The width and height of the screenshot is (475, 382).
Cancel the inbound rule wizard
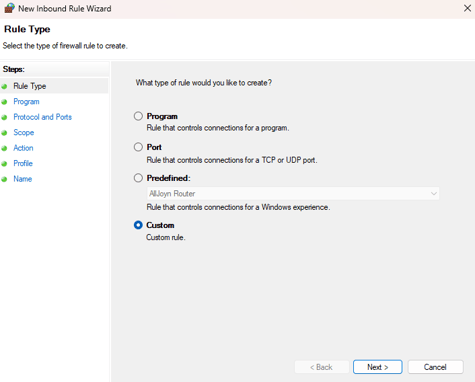435,367
